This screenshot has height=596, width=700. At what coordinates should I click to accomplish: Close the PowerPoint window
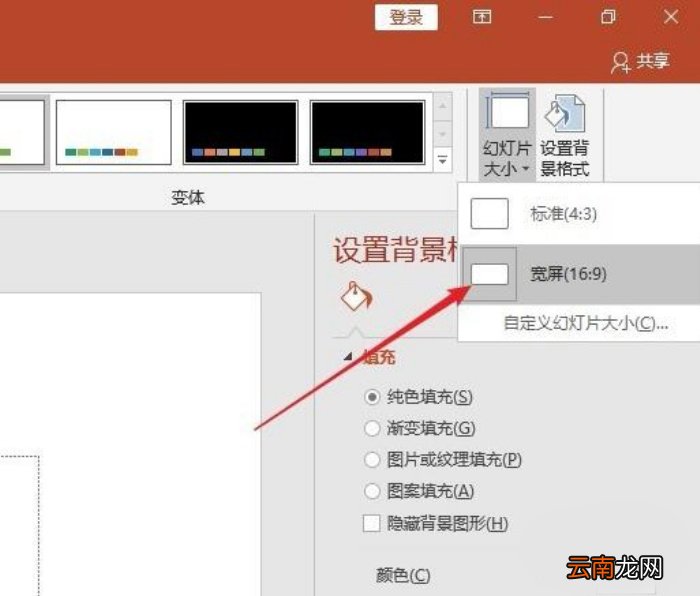(671, 17)
